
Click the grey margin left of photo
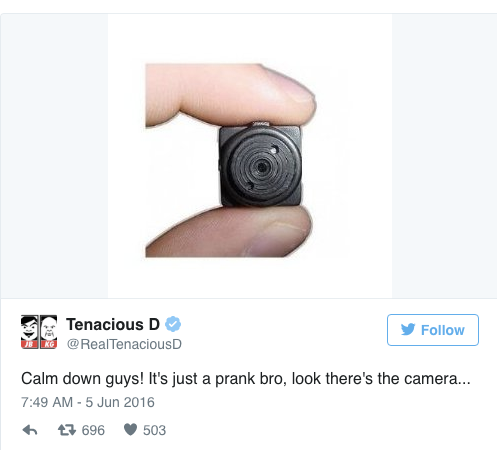click(x=54, y=156)
